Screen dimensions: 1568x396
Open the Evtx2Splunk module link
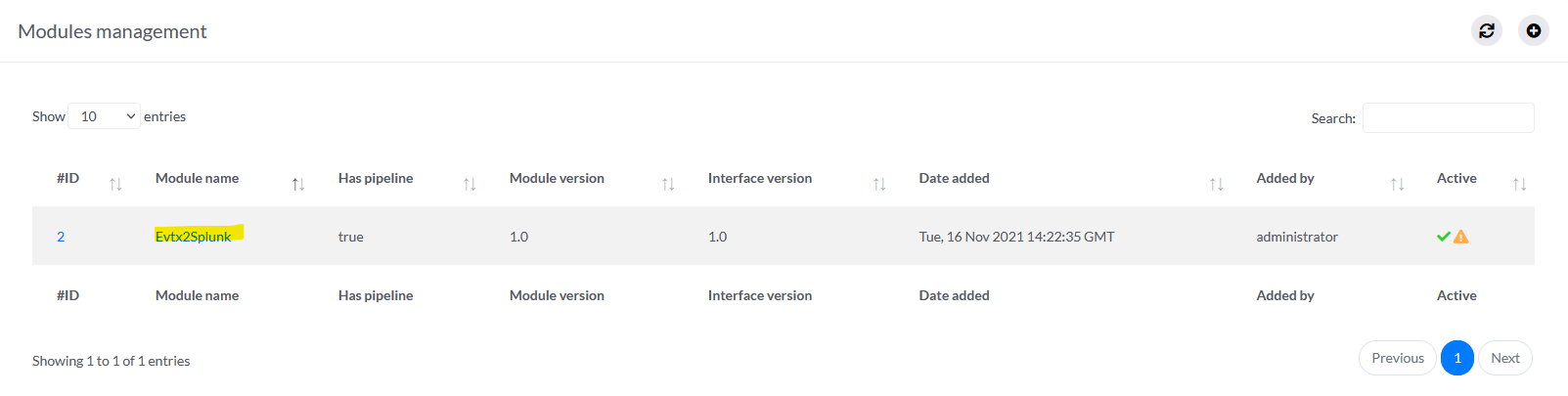point(194,237)
